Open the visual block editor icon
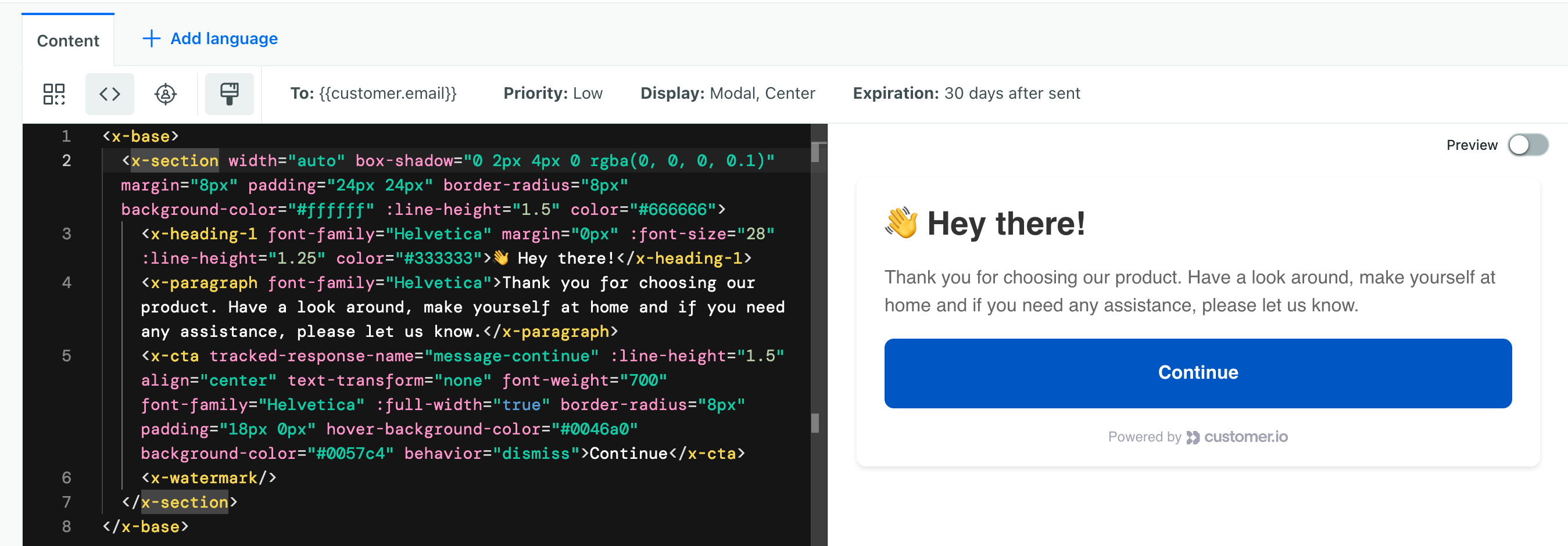 point(53,94)
